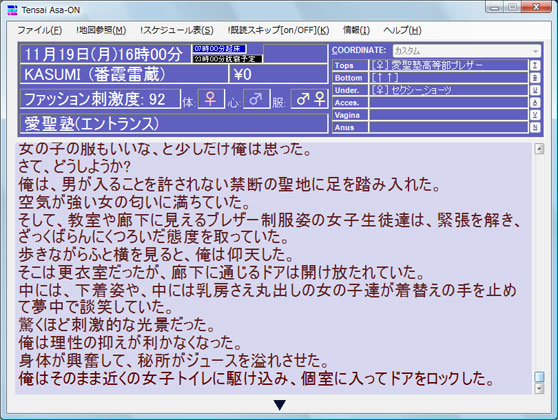Image resolution: width=558 pixels, height=420 pixels.
Task: Click the 23時00分就寝予定 bedtime indicator
Action: (x=228, y=59)
